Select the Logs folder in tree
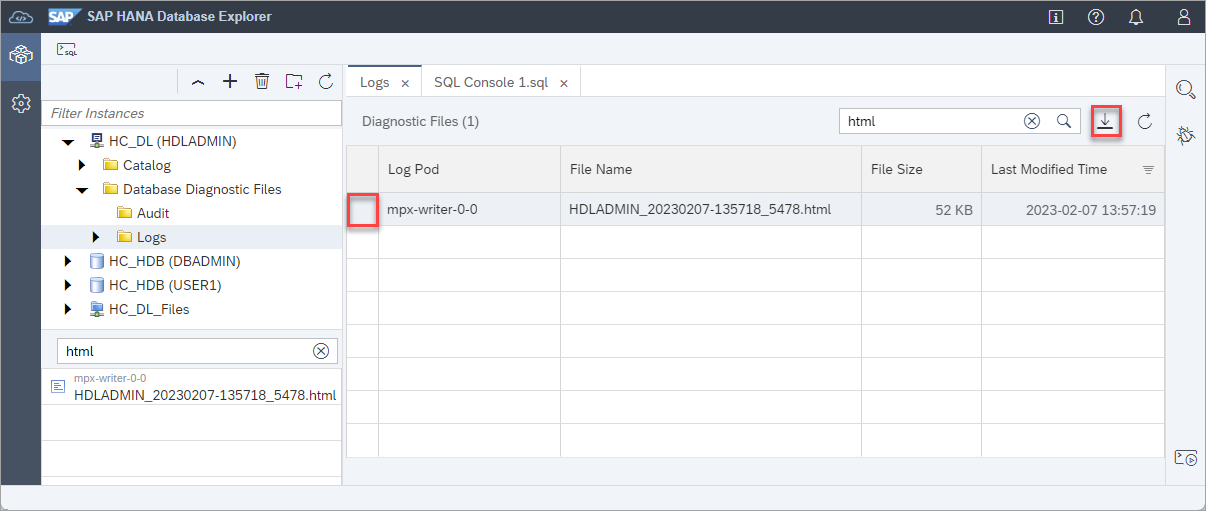The width and height of the screenshot is (1206, 511). [152, 237]
